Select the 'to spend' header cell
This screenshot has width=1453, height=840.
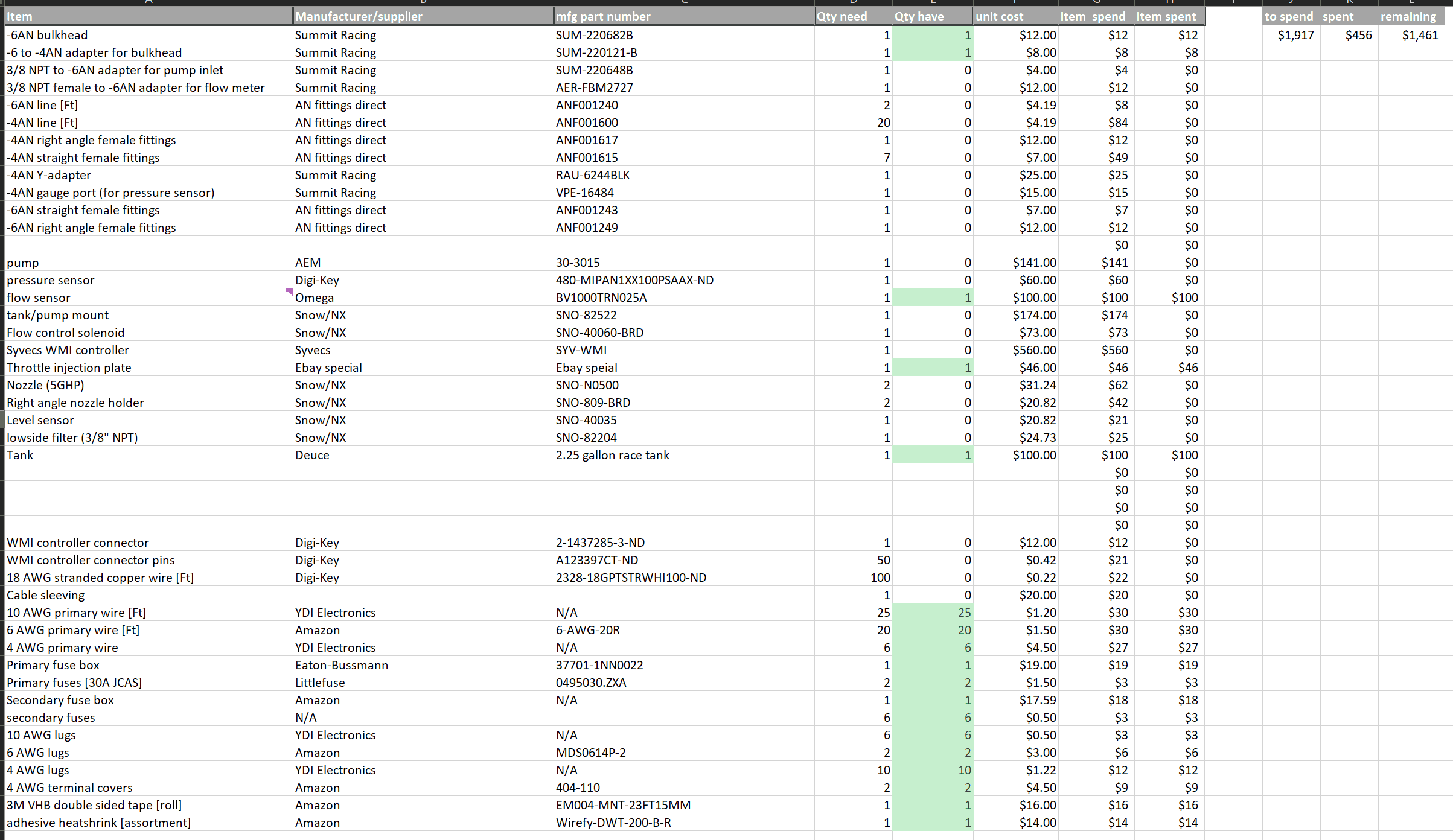point(1291,16)
